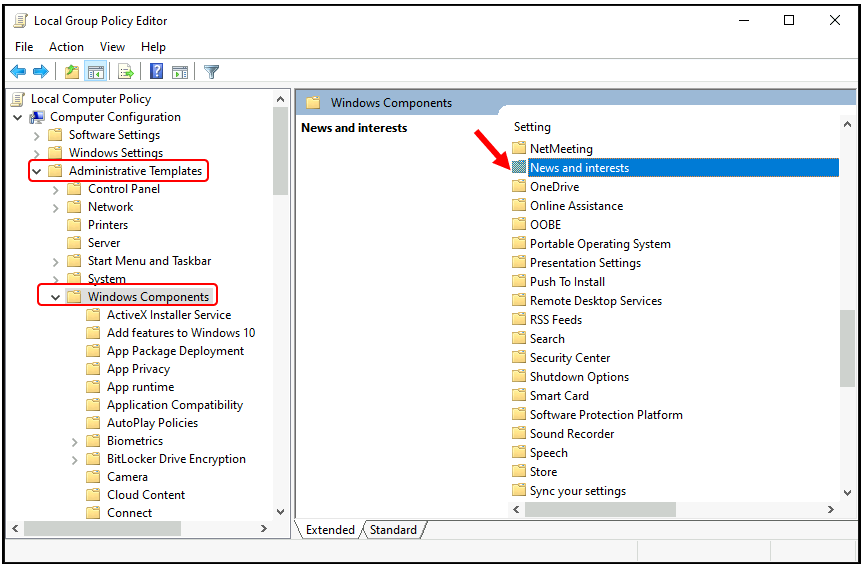Screen dimensions: 865x567
Task: Switch to the Standard tab
Action: pyautogui.click(x=393, y=529)
